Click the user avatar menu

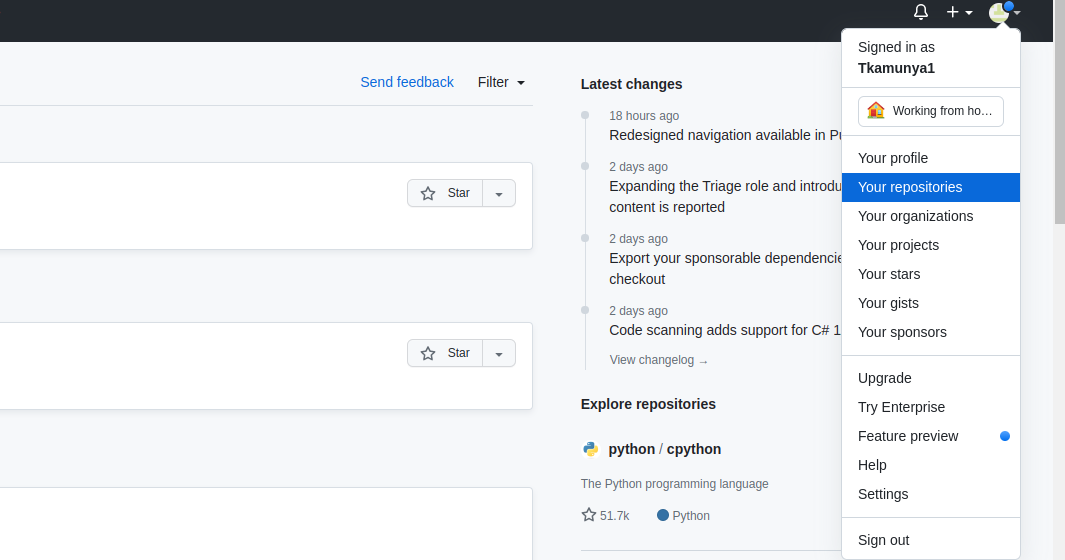click(x=1005, y=12)
